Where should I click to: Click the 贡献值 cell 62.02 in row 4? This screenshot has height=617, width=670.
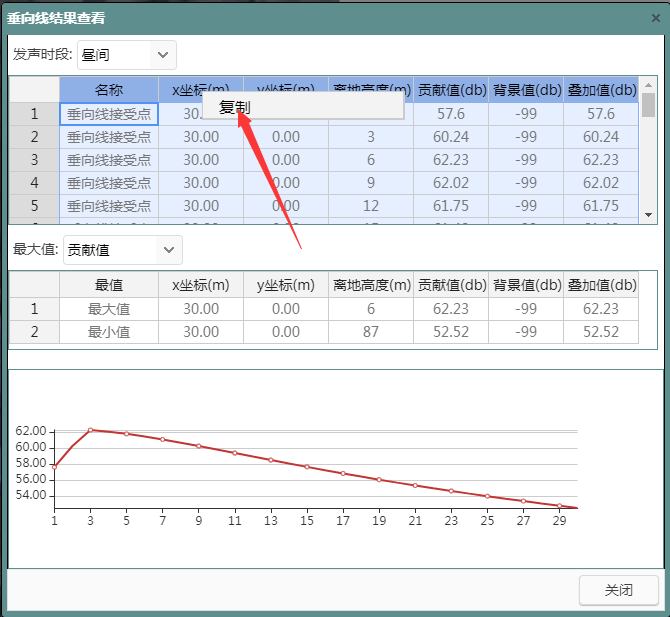point(451,183)
